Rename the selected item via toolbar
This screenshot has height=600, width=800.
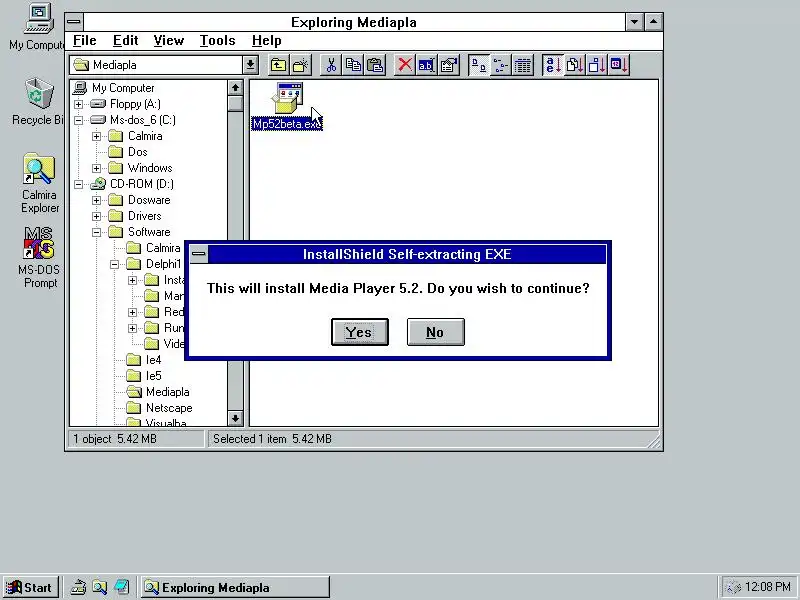coord(427,65)
